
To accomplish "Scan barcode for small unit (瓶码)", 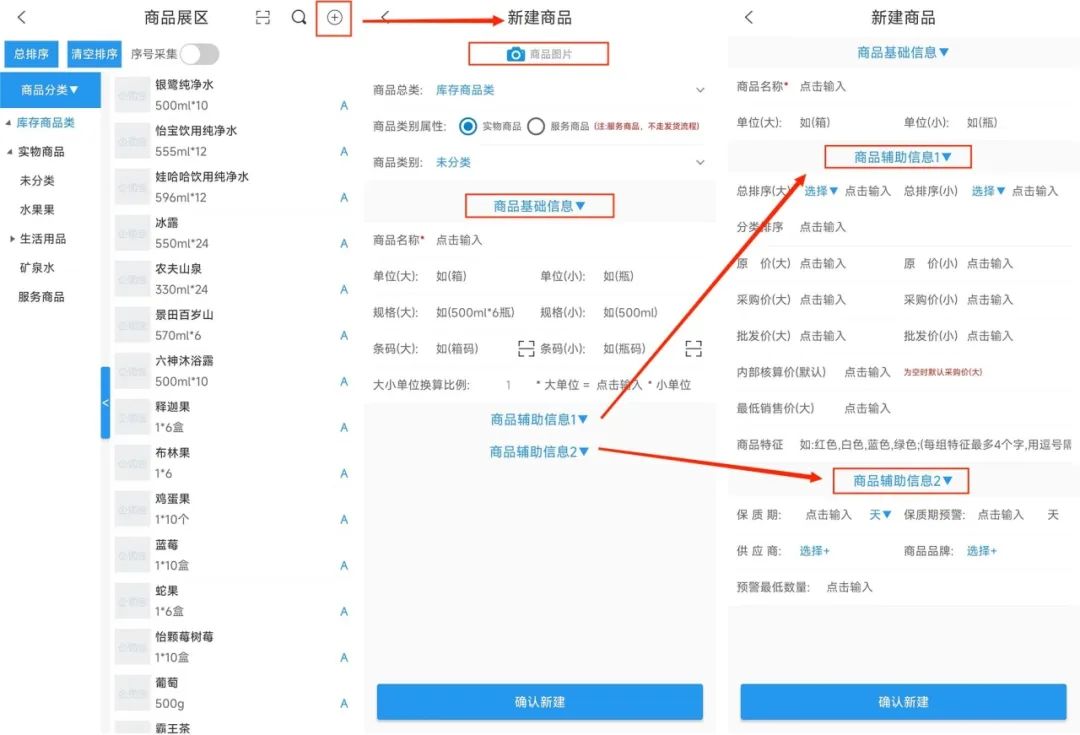I will click(694, 349).
